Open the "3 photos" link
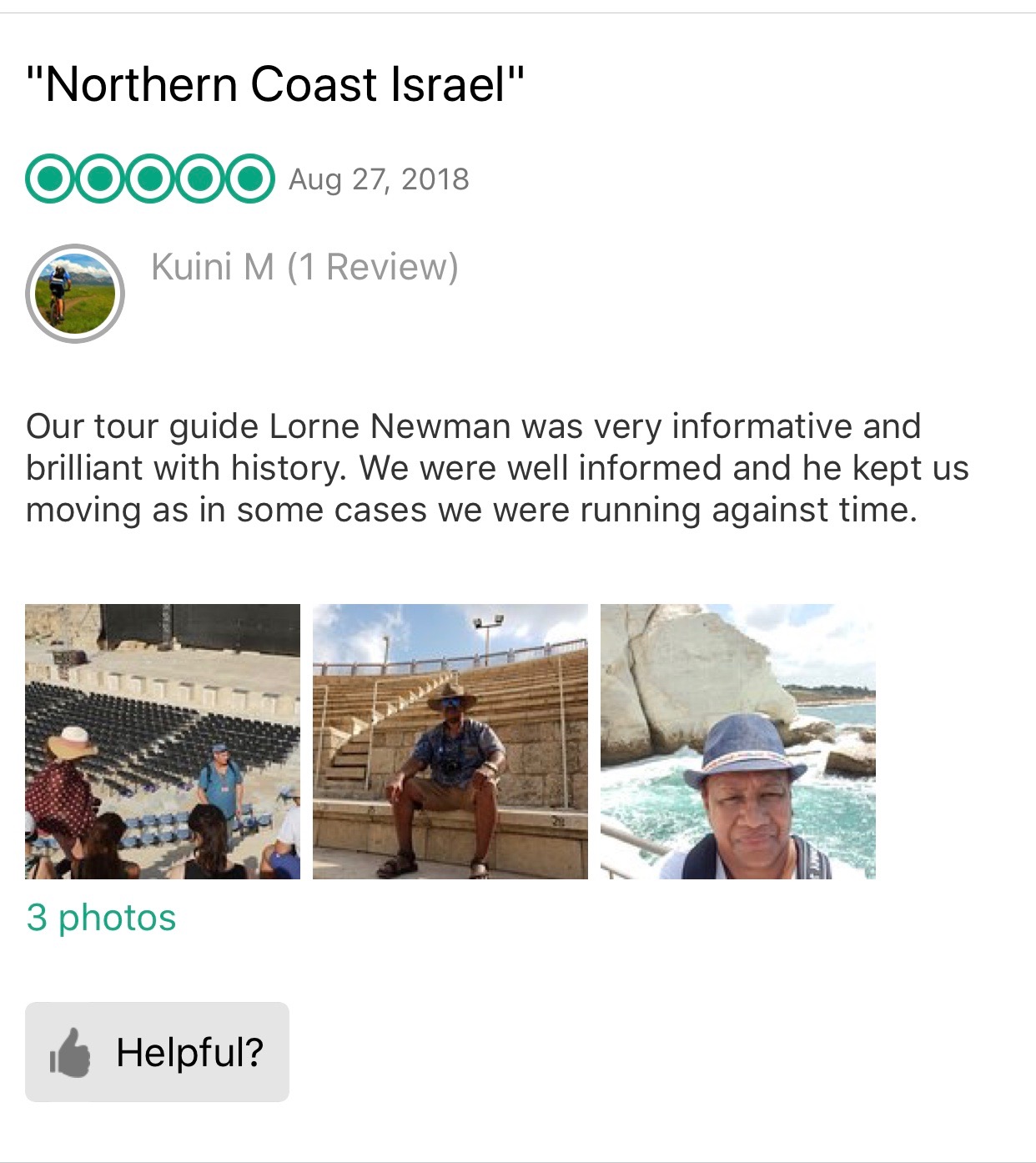This screenshot has width=1036, height=1163. pos(101,918)
